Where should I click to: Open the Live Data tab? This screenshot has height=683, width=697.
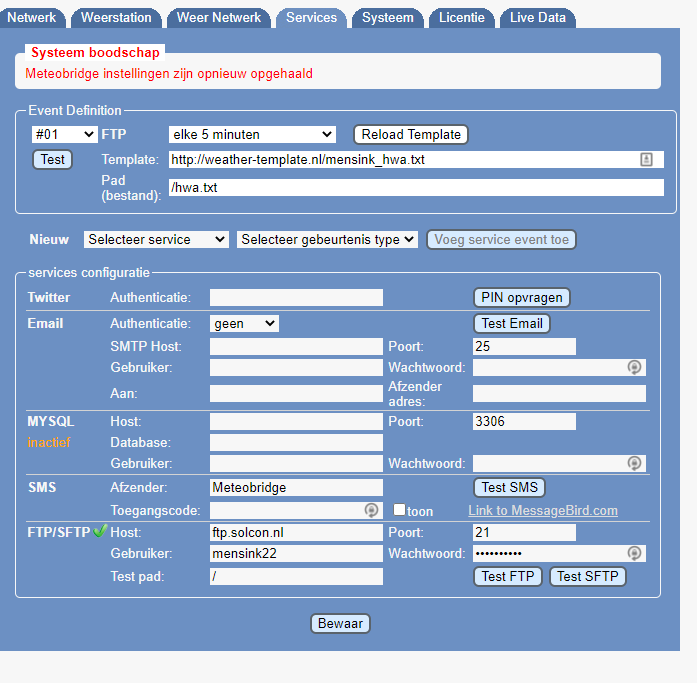(x=538, y=18)
